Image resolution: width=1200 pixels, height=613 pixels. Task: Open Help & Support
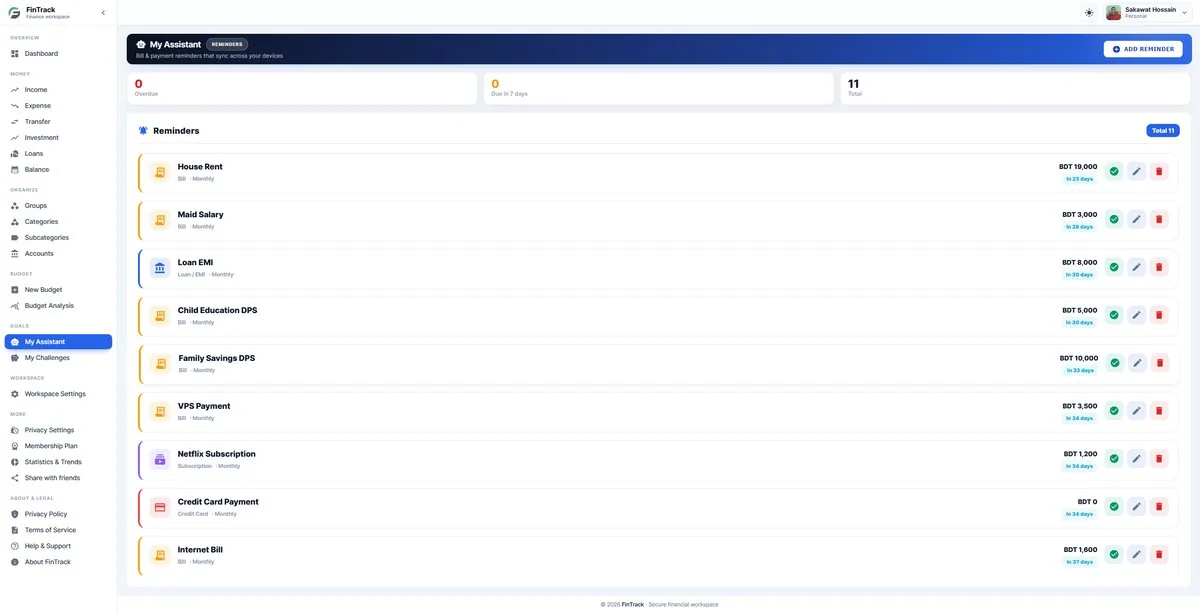(58, 546)
